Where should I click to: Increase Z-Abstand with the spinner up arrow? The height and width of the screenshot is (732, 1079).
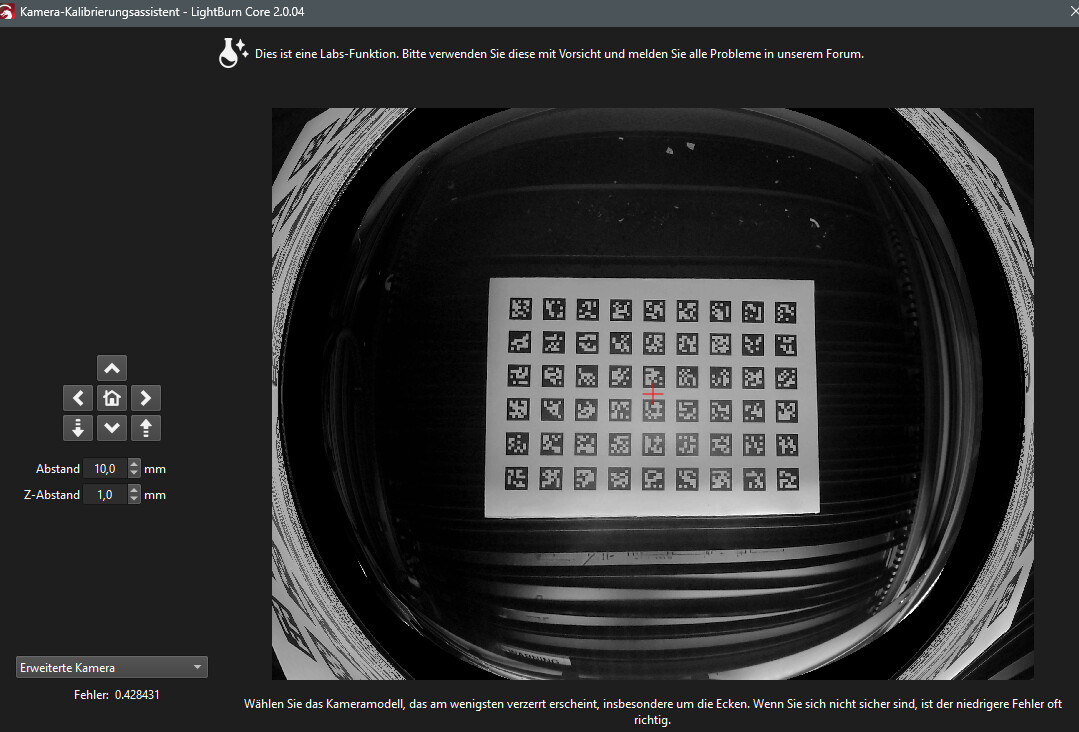(135, 490)
